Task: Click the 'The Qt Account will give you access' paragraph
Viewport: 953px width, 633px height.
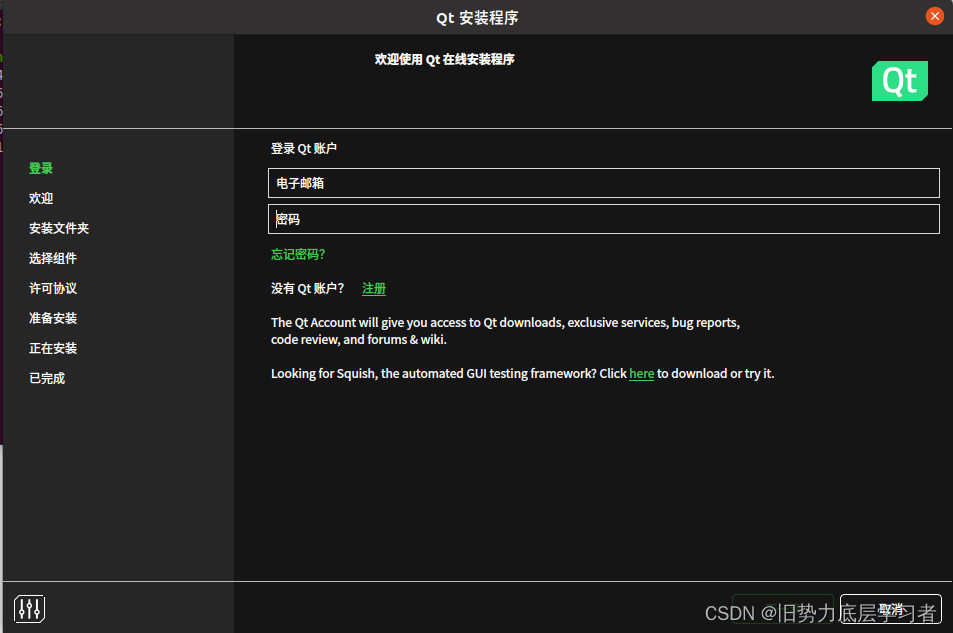Action: (x=505, y=331)
